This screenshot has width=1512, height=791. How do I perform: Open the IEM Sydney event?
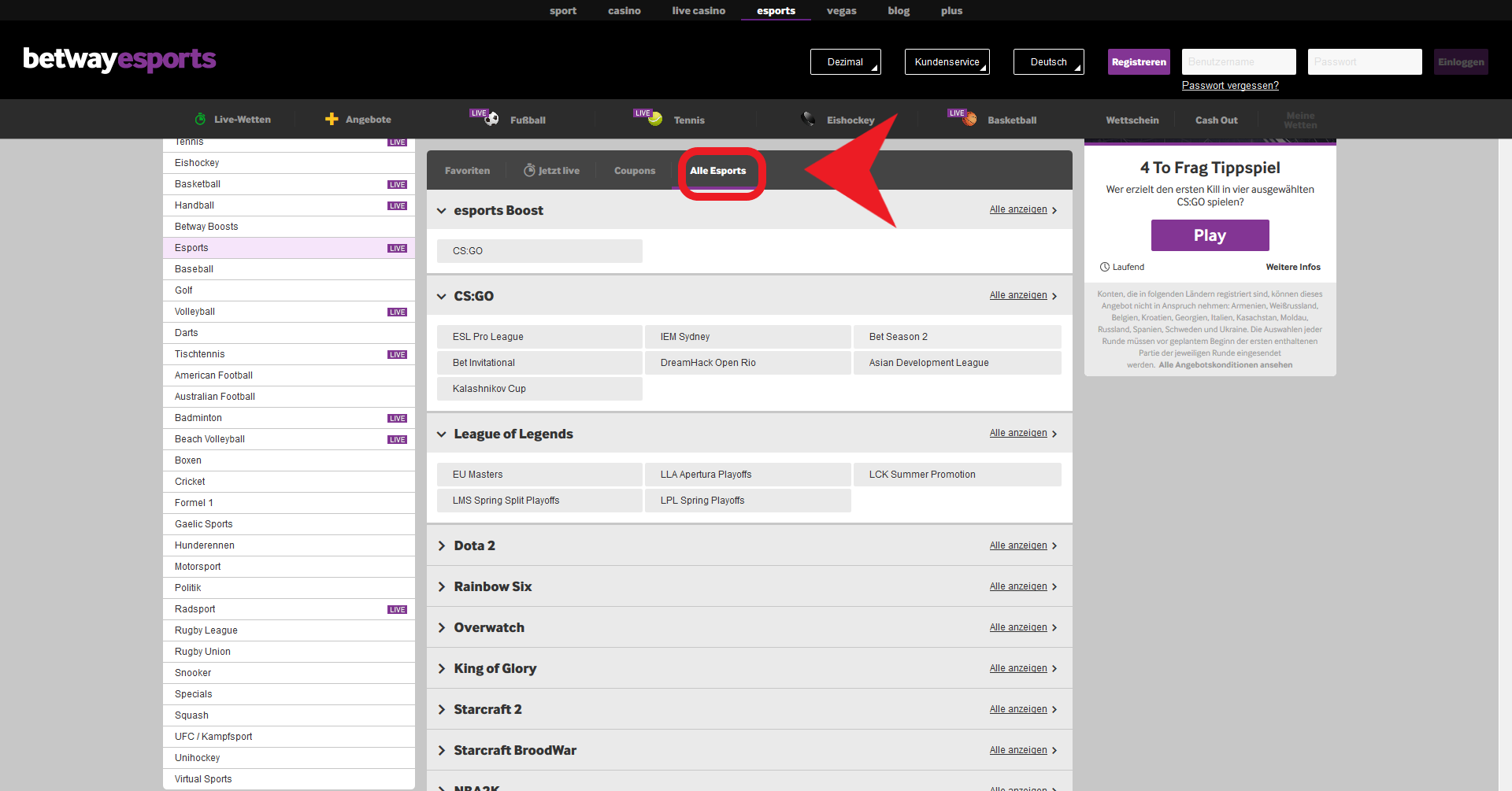click(748, 337)
